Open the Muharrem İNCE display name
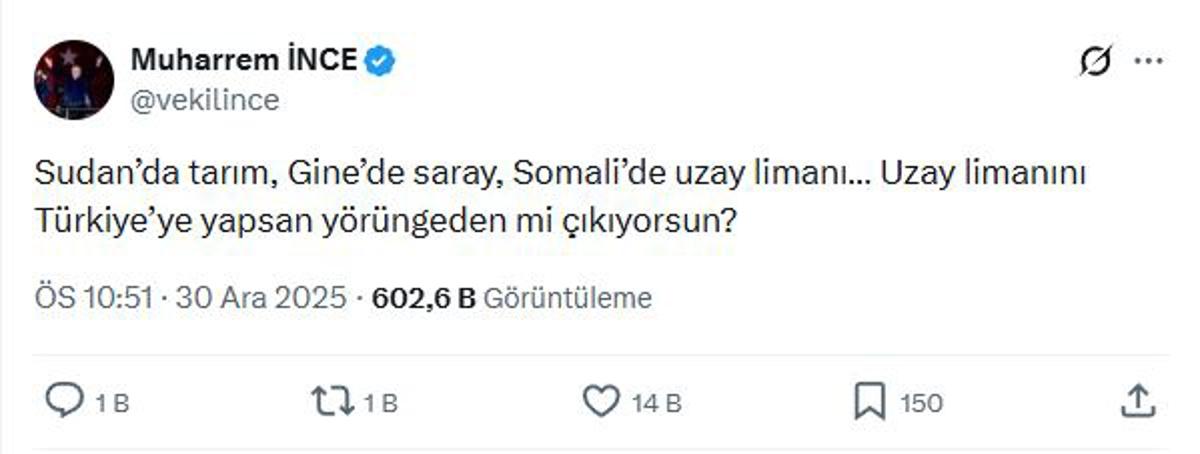Image resolution: width=1200 pixels, height=454 pixels. pos(243,62)
